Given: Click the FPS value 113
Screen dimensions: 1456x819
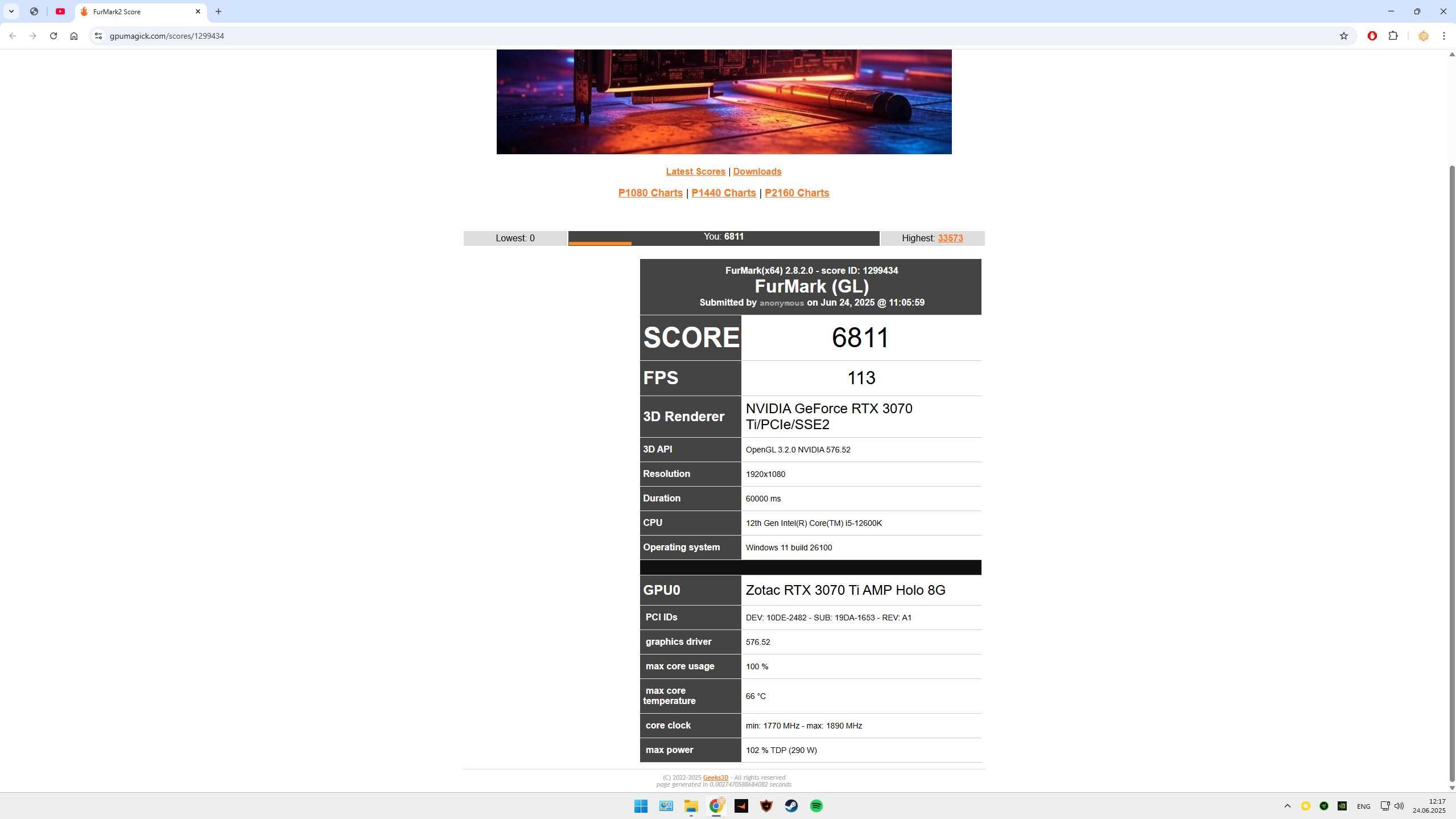Looking at the screenshot, I should (861, 378).
